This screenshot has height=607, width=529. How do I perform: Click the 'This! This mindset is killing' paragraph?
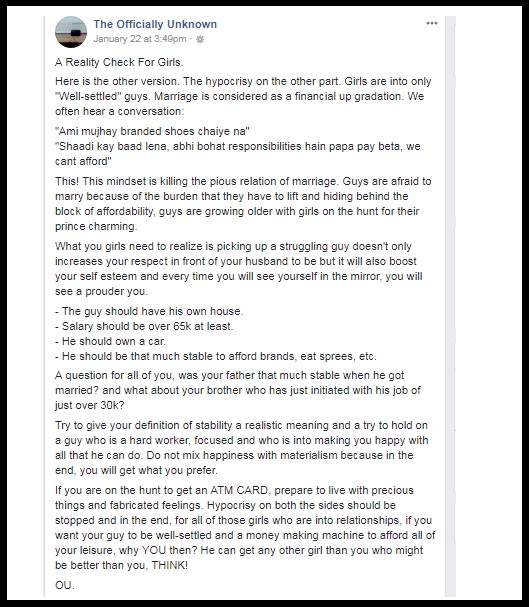243,204
